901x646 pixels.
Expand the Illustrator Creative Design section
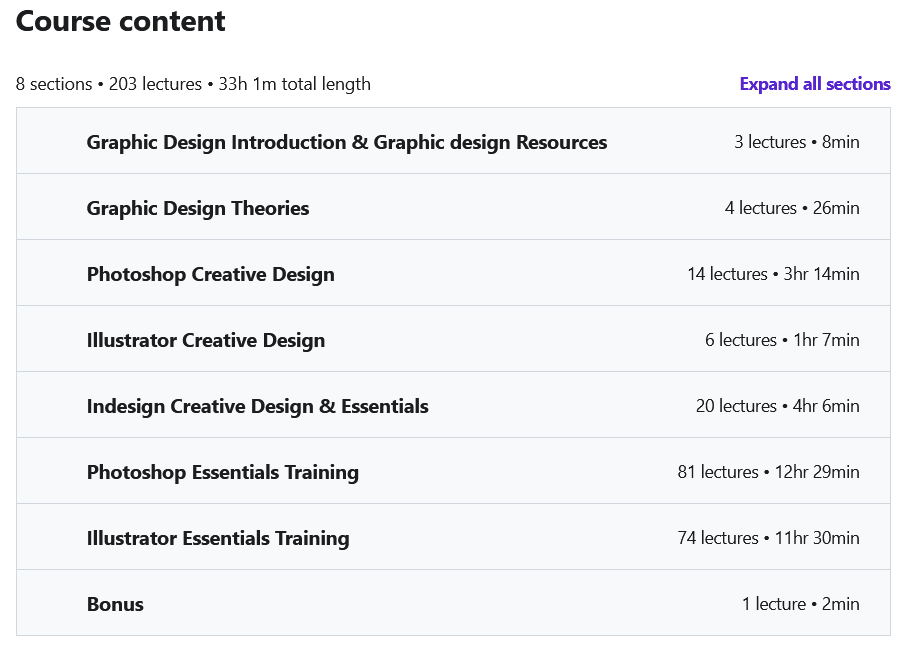(453, 339)
